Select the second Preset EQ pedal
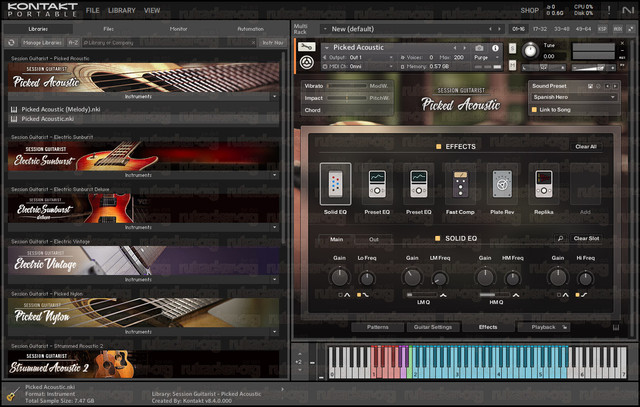 point(419,184)
